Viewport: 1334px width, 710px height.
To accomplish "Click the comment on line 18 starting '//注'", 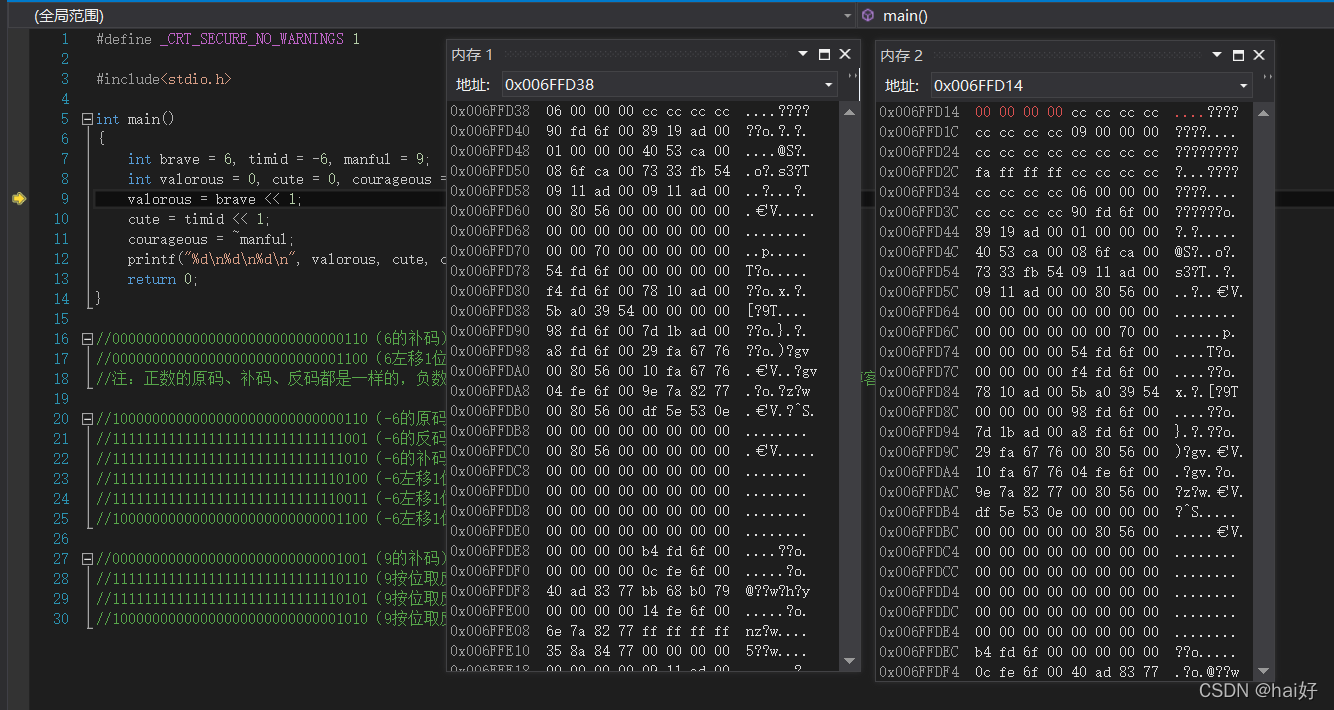I will pyautogui.click(x=270, y=379).
